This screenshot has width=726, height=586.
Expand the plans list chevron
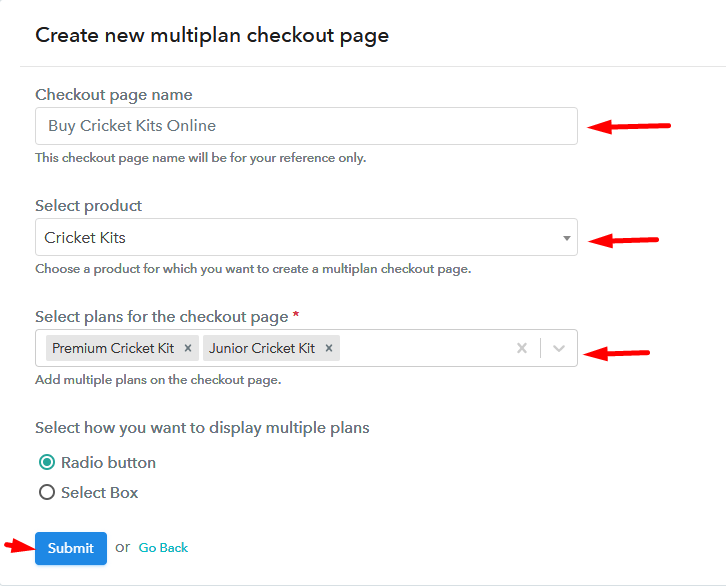click(559, 348)
